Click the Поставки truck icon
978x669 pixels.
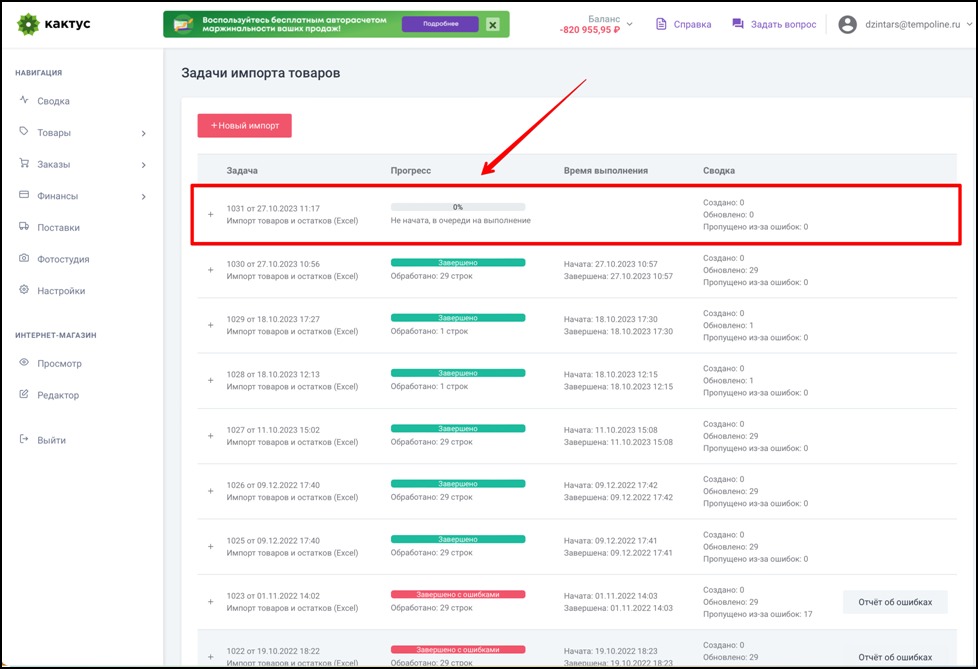24,227
